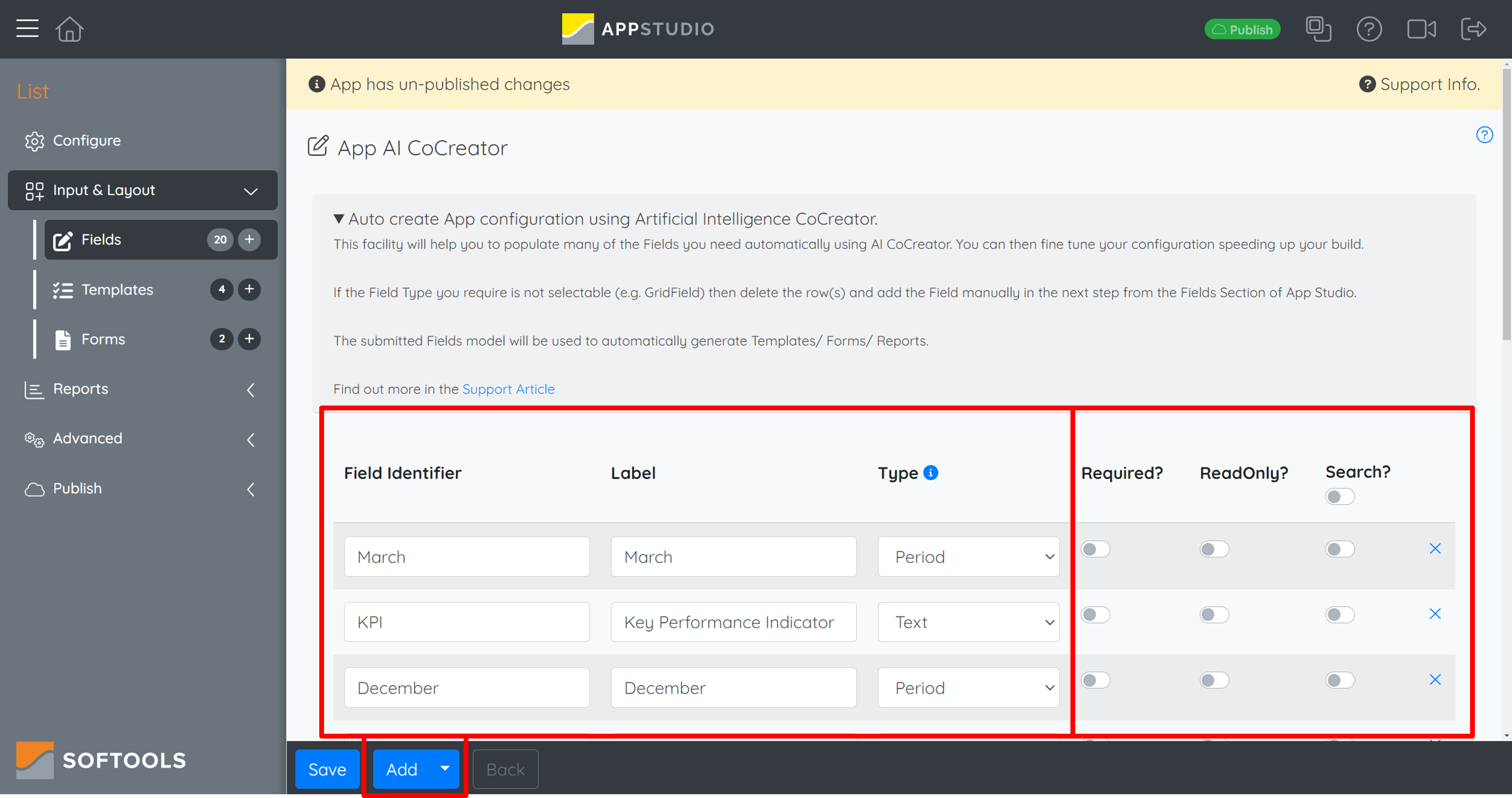This screenshot has height=798, width=1512.
Task: Click the Add button
Action: [402, 769]
